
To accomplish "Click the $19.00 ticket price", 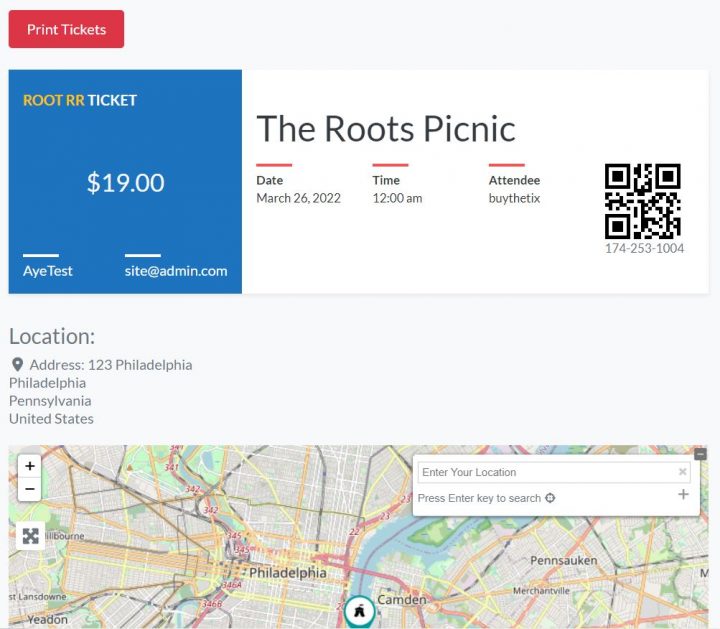I will pyautogui.click(x=125, y=182).
